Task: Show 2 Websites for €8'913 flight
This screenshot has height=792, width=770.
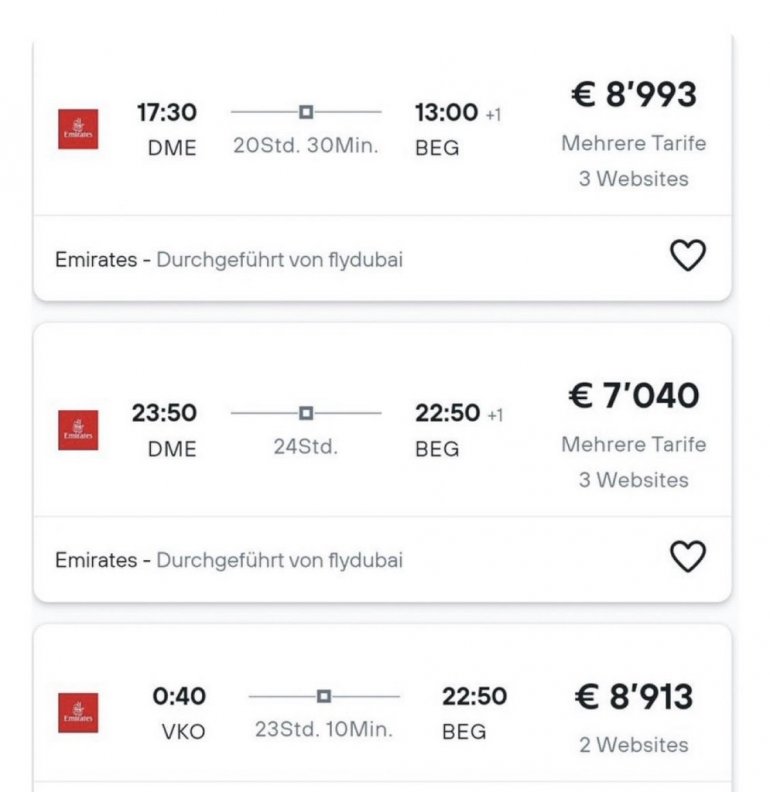Action: pyautogui.click(x=633, y=745)
